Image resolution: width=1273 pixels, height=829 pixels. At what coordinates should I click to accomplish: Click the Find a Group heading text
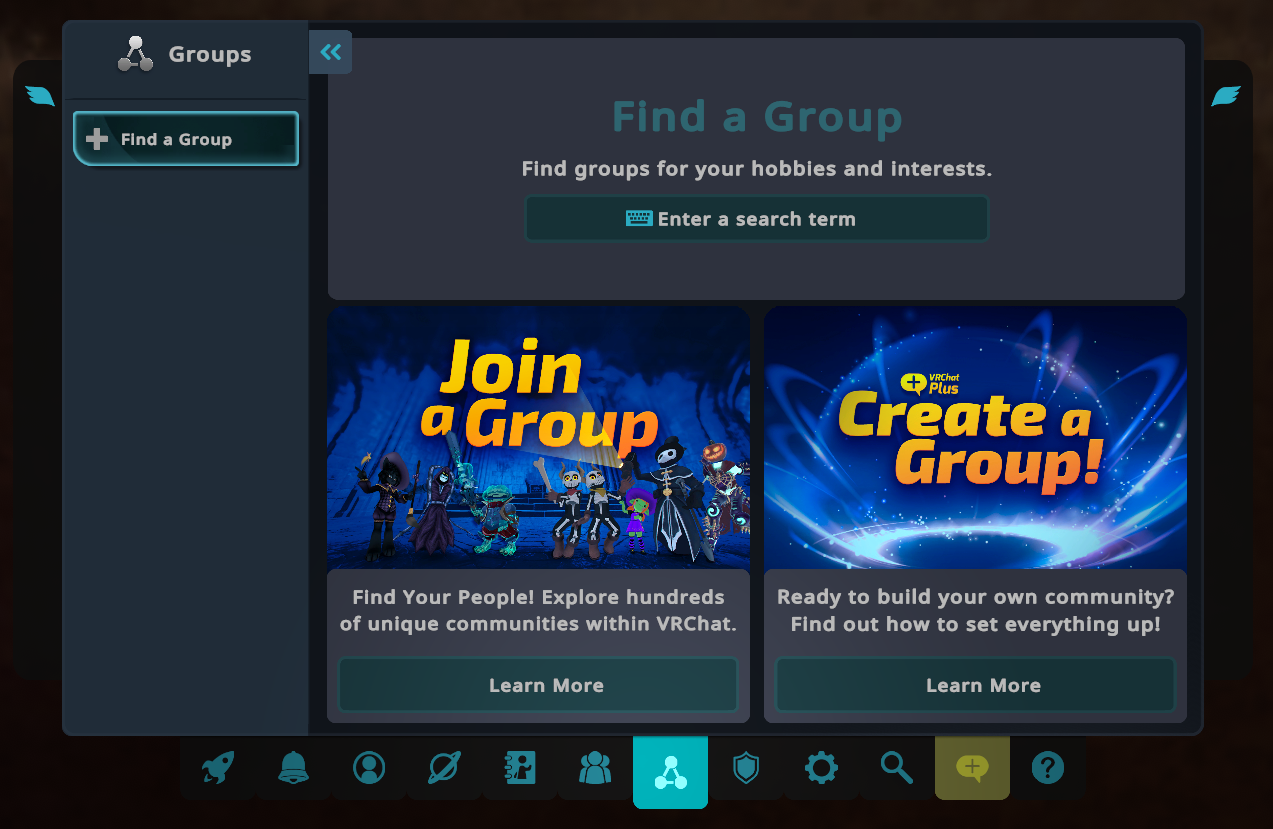(x=757, y=117)
